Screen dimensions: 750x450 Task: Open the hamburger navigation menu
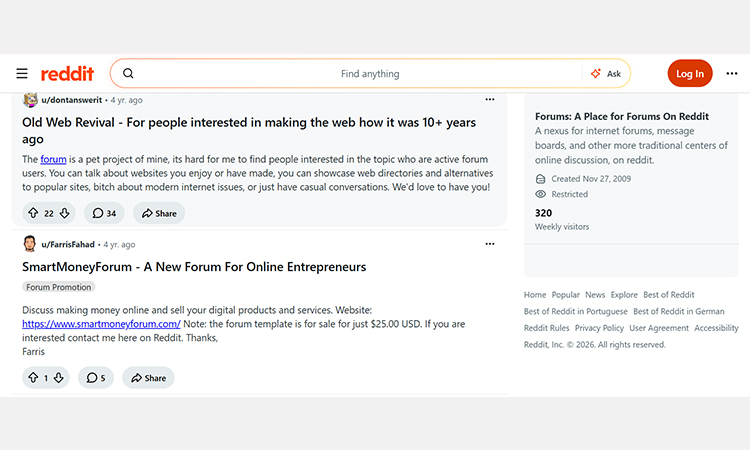(22, 74)
